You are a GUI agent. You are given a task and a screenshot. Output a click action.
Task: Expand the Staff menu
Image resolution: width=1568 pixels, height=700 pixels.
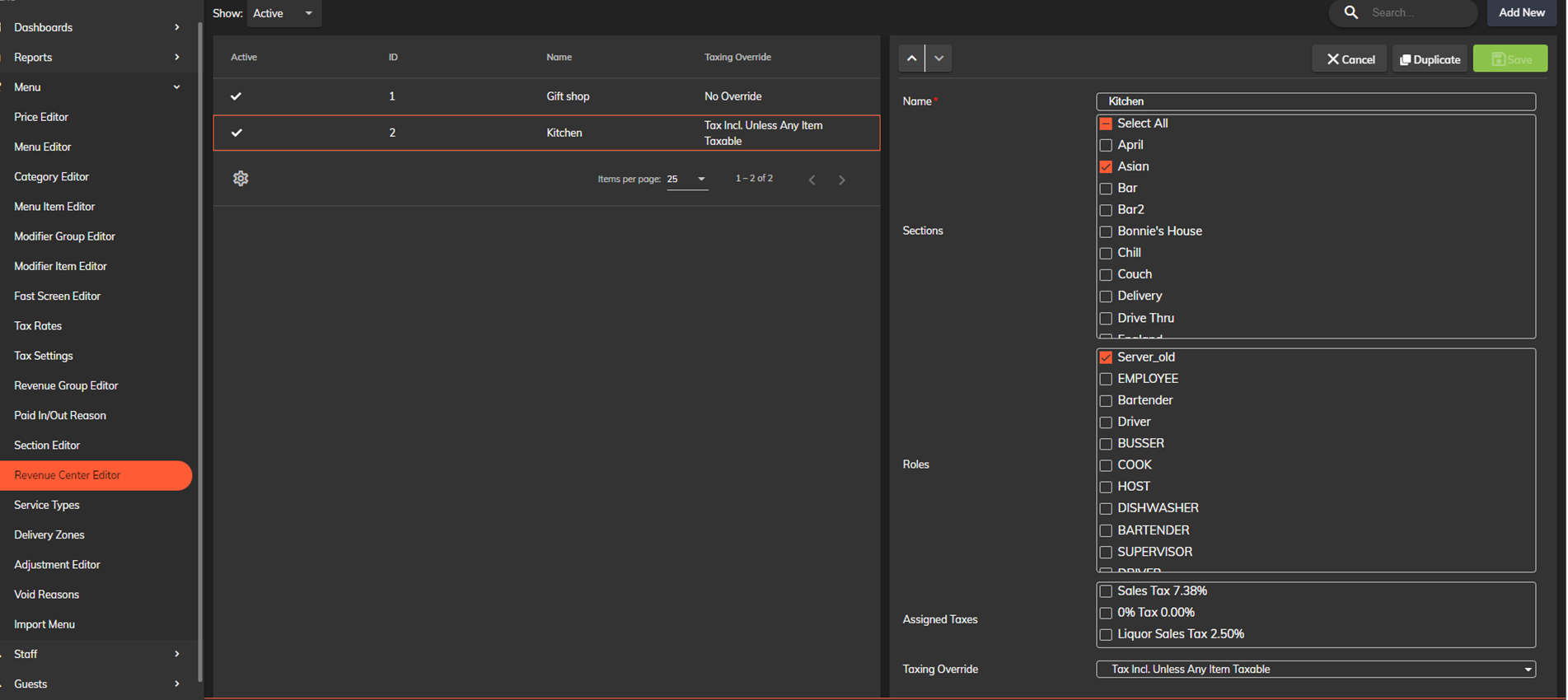tap(96, 654)
